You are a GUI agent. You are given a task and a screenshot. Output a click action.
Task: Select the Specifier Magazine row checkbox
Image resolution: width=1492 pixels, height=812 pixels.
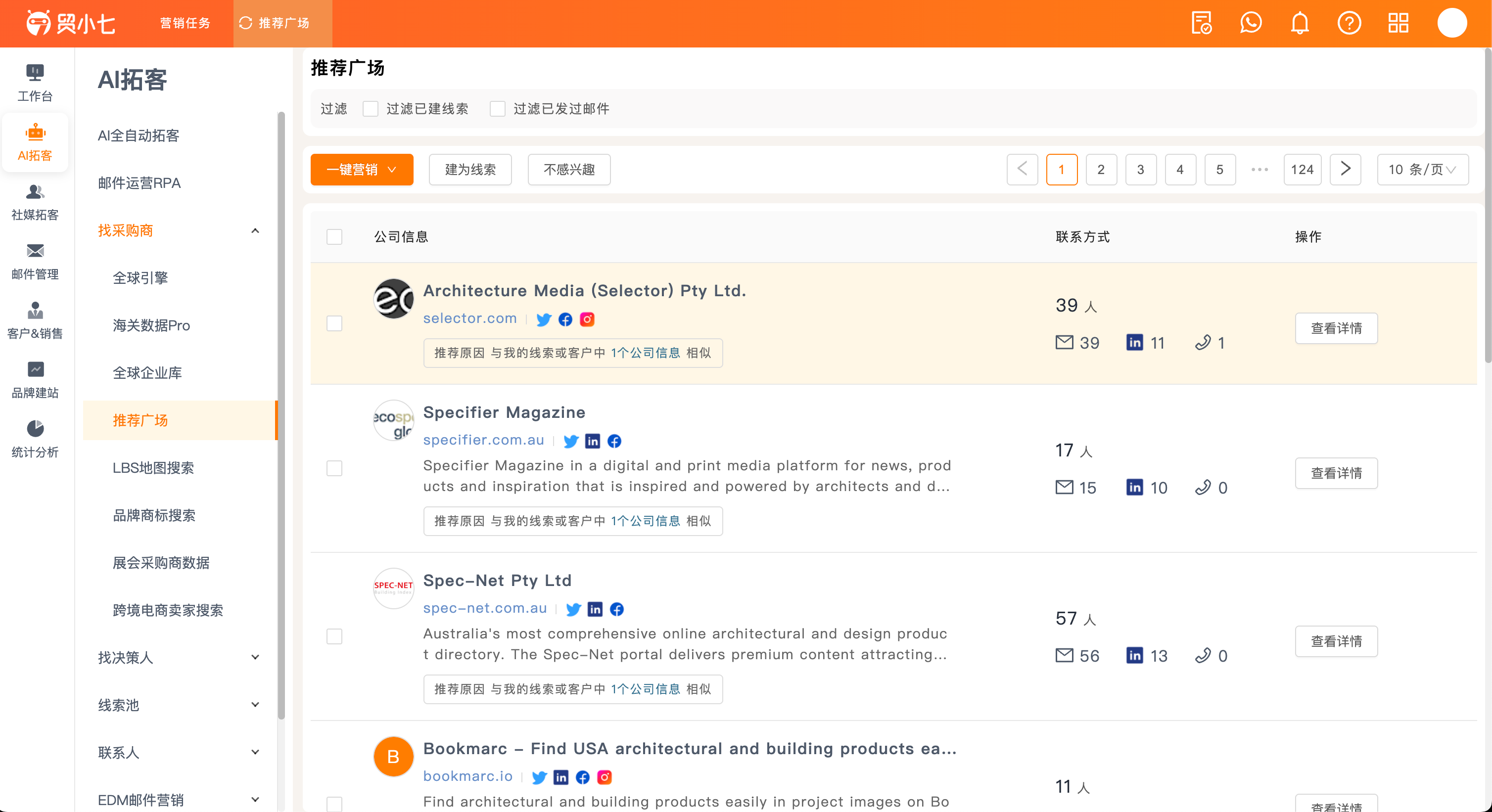point(334,468)
